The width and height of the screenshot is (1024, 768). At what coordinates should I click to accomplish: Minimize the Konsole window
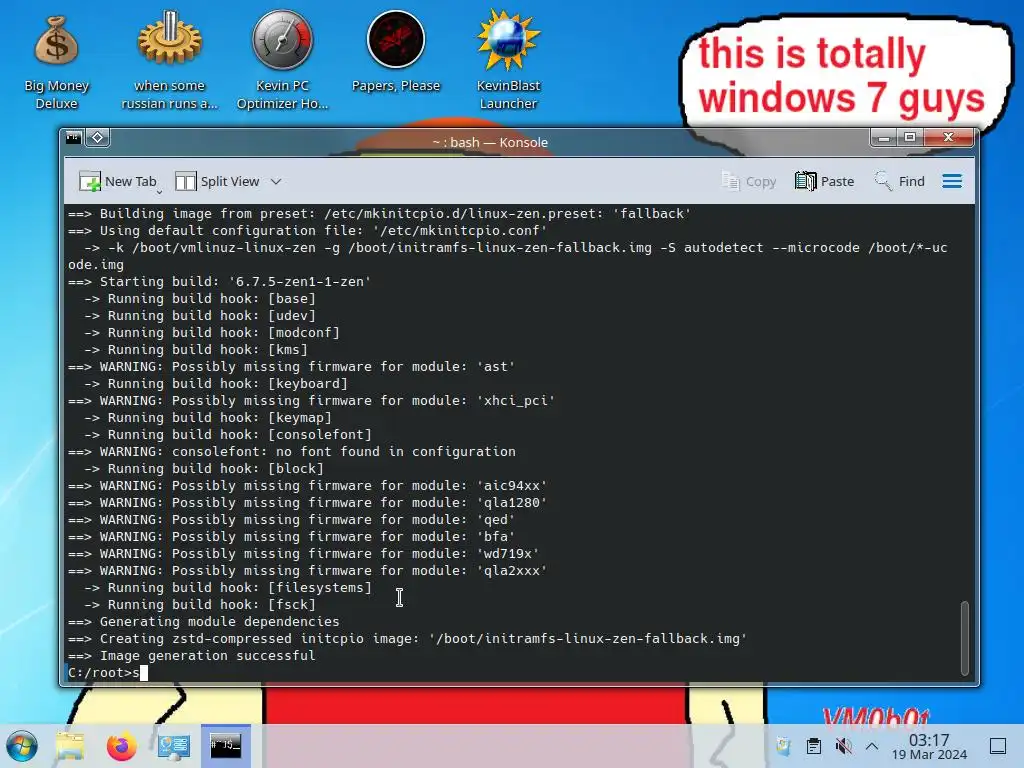(884, 138)
